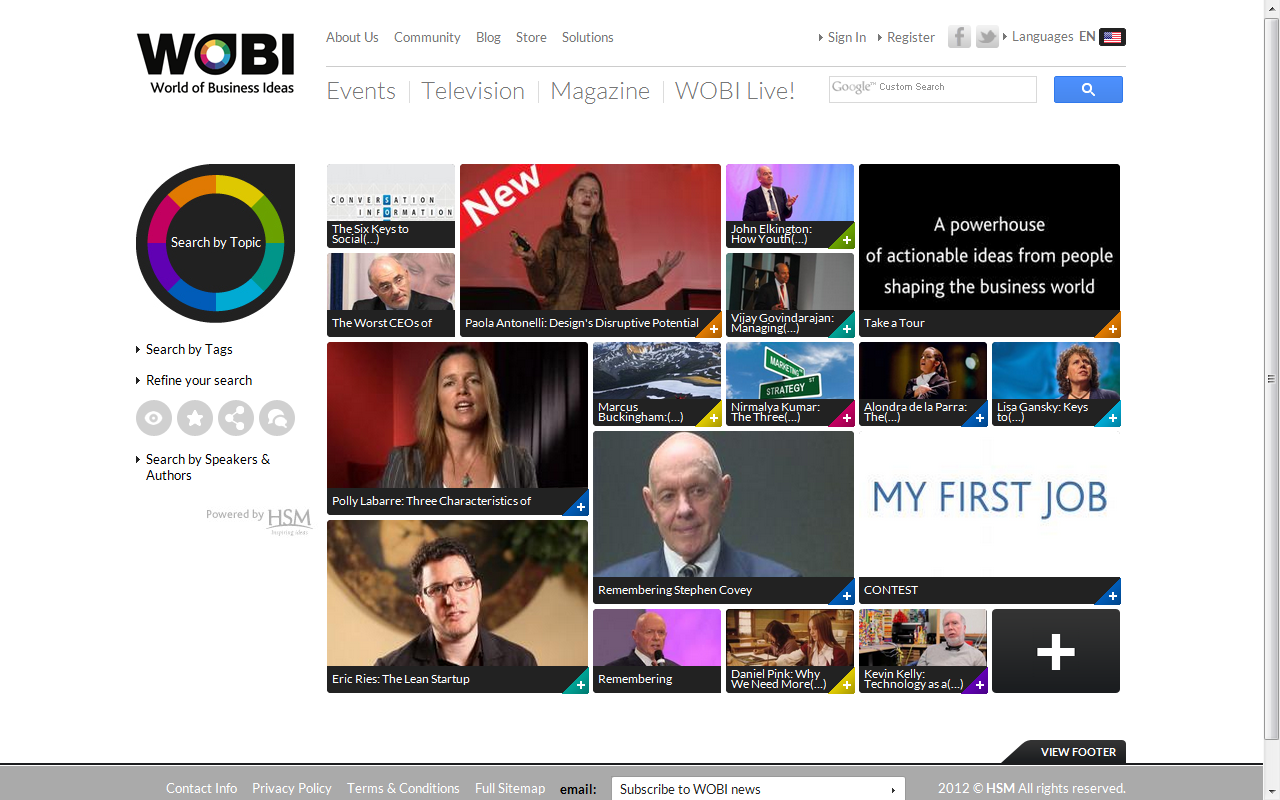
Task: Open the small Remembering video thumbnail
Action: pos(657,651)
